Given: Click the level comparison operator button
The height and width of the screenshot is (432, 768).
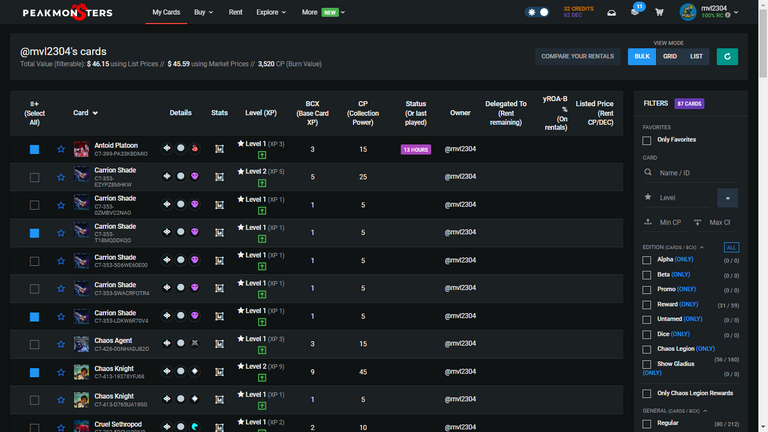Looking at the screenshot, I should coord(727,198).
